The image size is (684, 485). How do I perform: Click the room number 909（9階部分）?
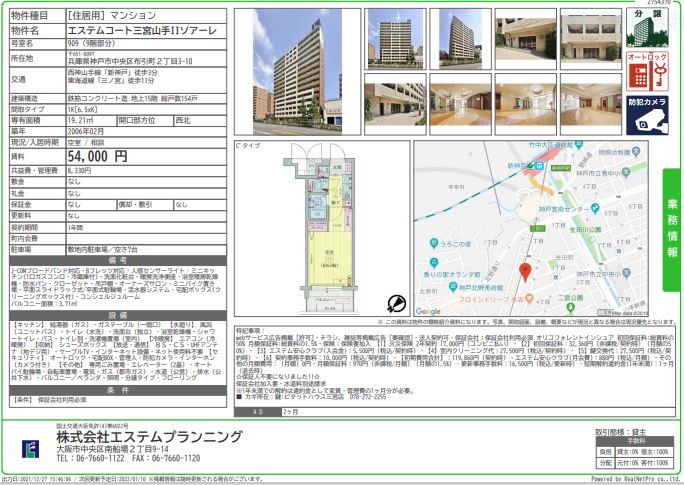point(91,44)
